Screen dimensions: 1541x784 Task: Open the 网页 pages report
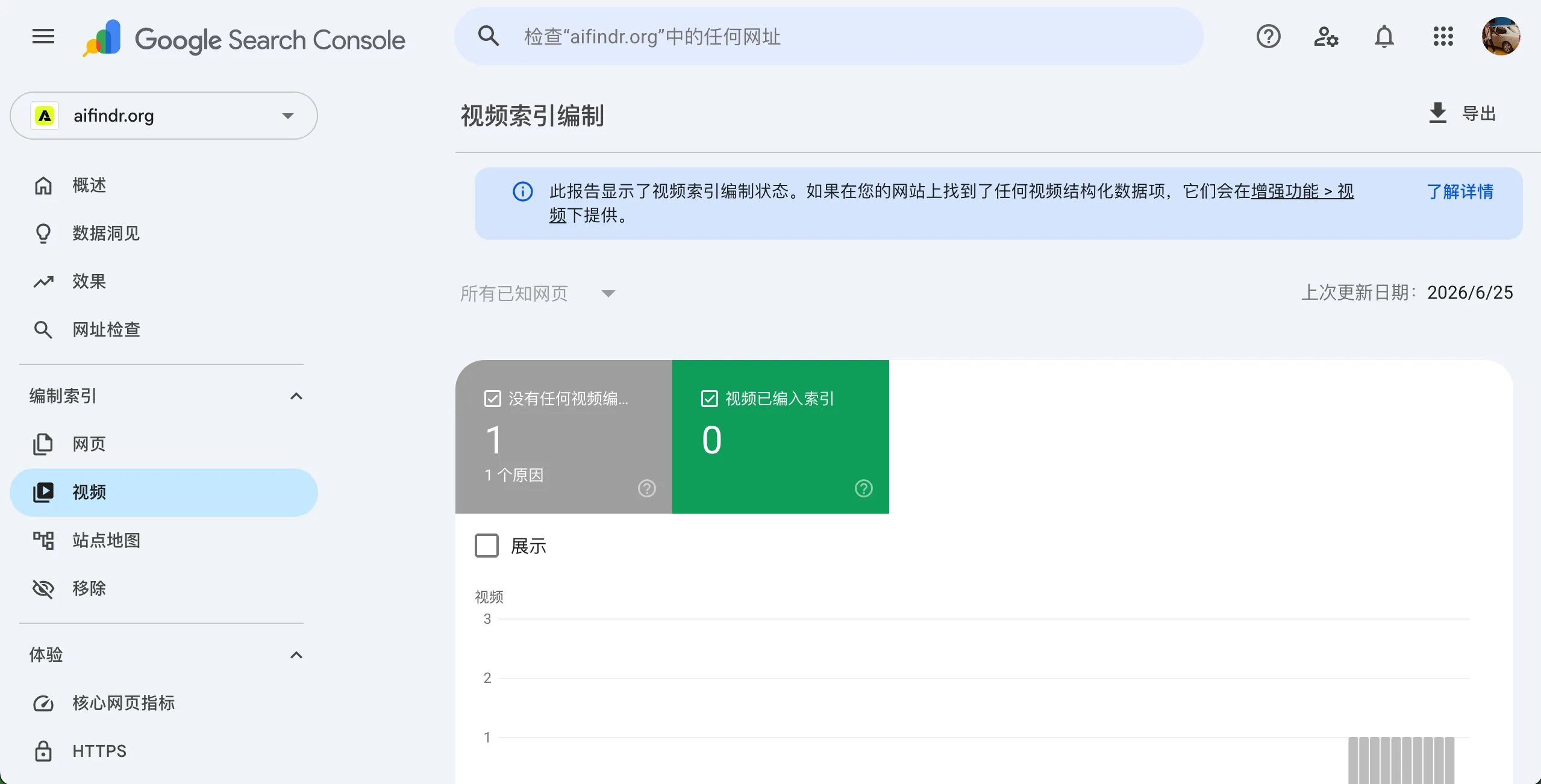164,444
